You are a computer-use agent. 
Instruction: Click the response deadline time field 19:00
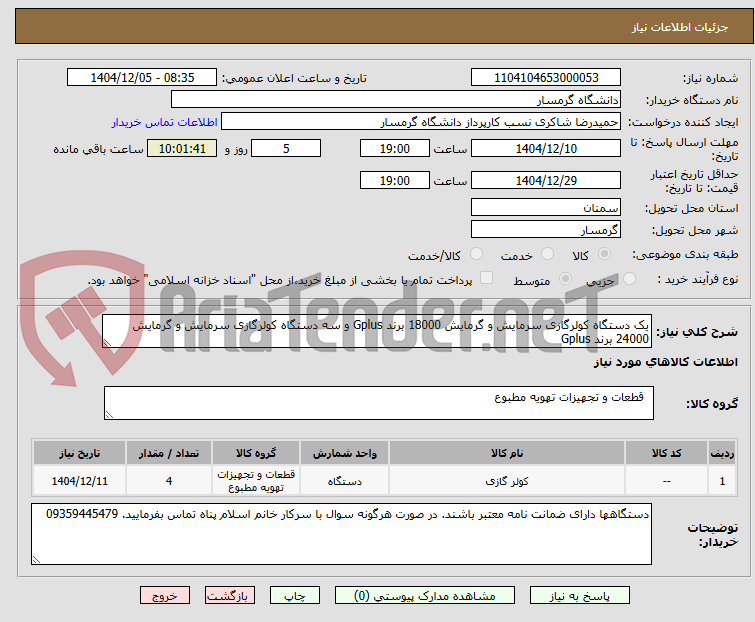coord(395,148)
